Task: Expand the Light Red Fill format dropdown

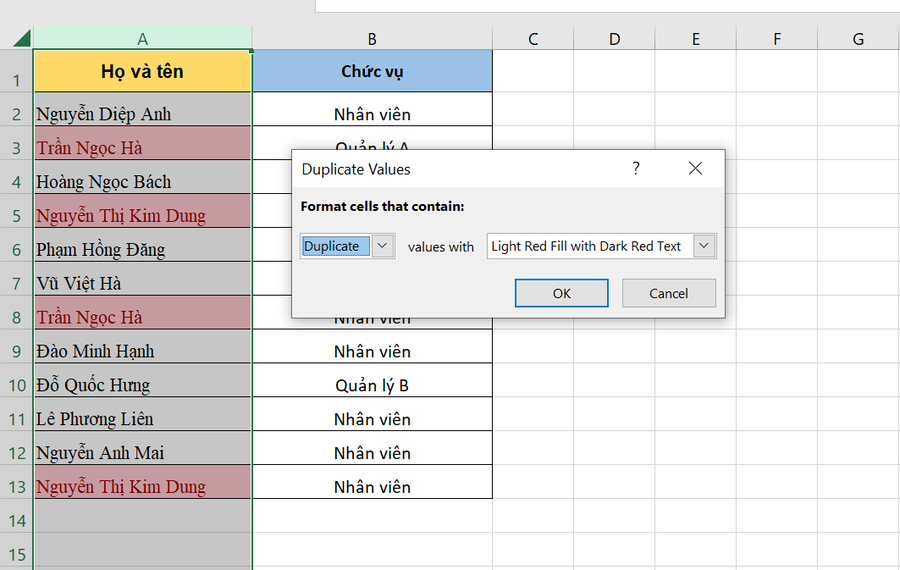Action: pyautogui.click(x=704, y=246)
